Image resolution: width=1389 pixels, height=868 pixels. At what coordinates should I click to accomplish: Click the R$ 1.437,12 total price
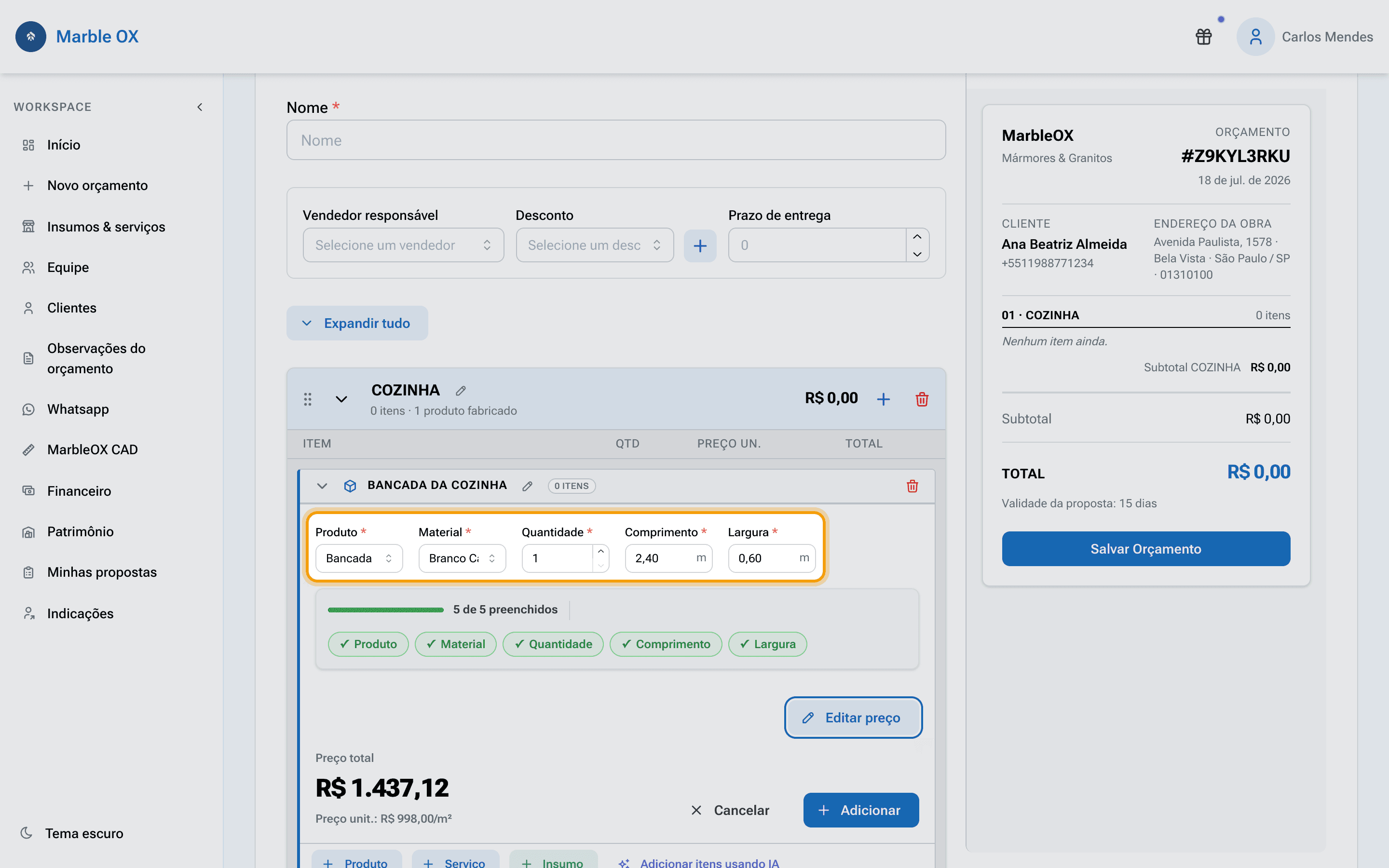tap(382, 787)
